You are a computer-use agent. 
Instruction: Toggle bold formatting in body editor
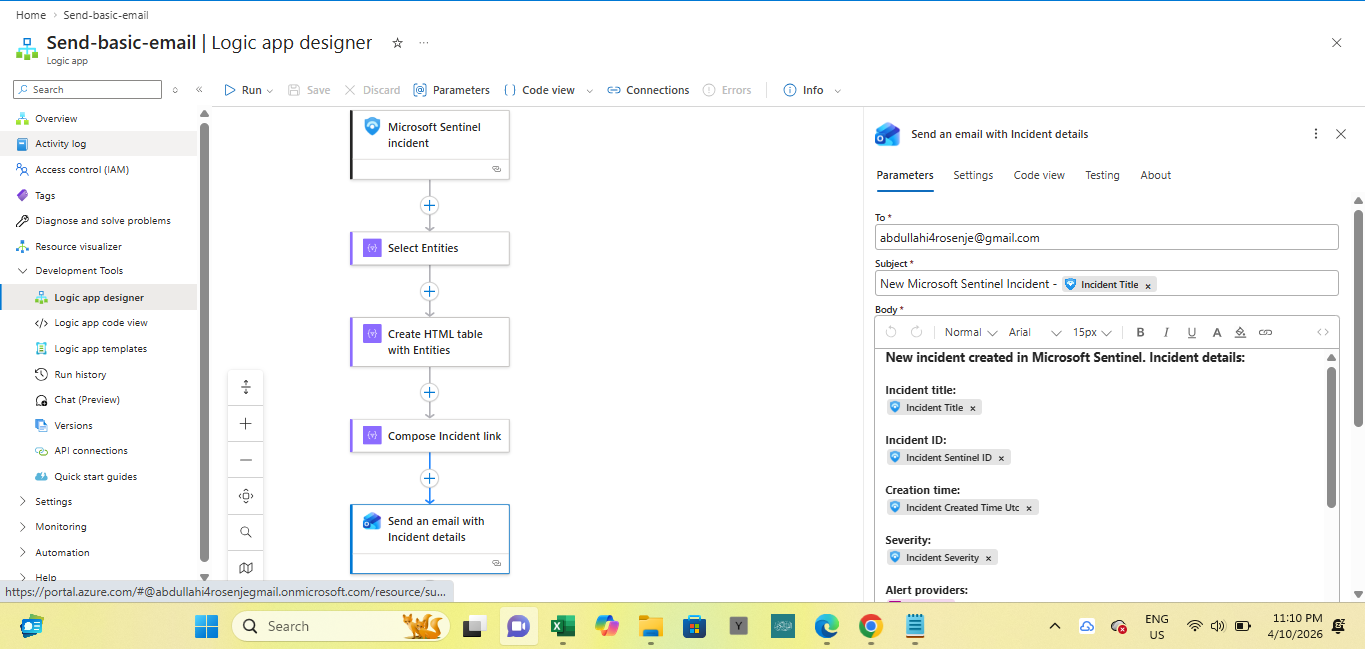coord(1140,332)
